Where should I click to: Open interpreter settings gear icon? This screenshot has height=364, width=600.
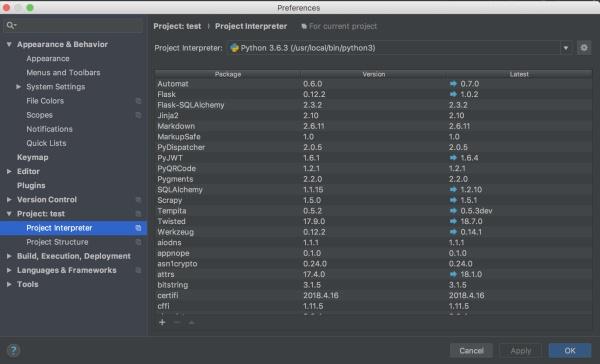pos(584,48)
